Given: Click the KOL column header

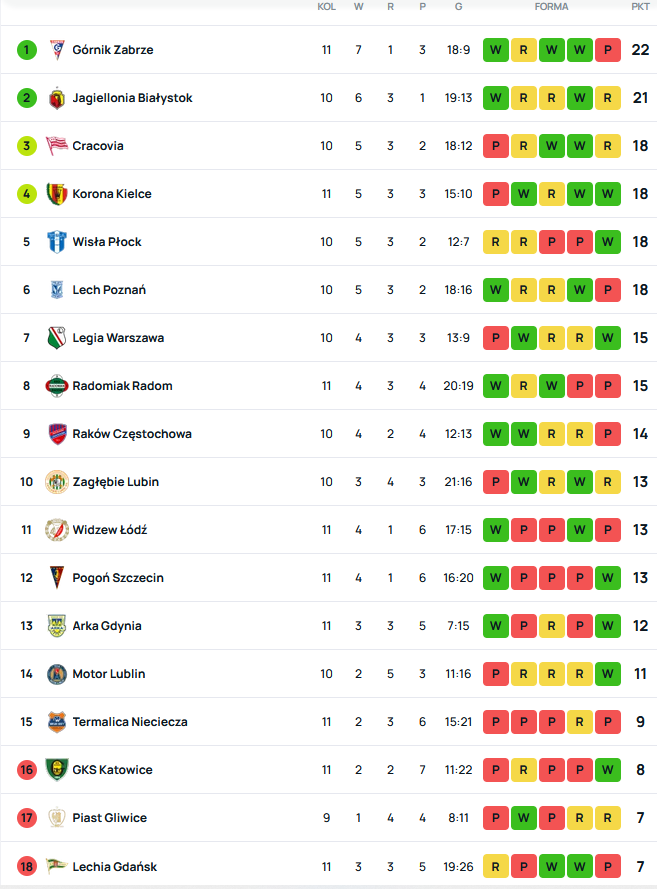Looking at the screenshot, I should [x=326, y=7].
